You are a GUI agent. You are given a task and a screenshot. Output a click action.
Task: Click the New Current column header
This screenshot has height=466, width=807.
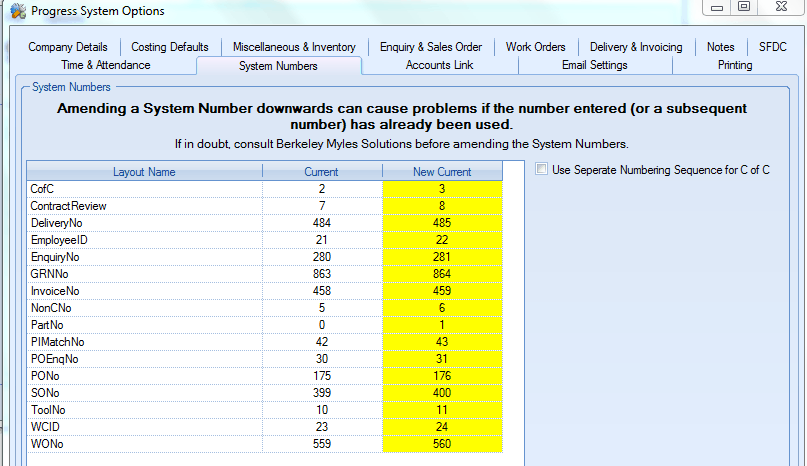pos(442,172)
